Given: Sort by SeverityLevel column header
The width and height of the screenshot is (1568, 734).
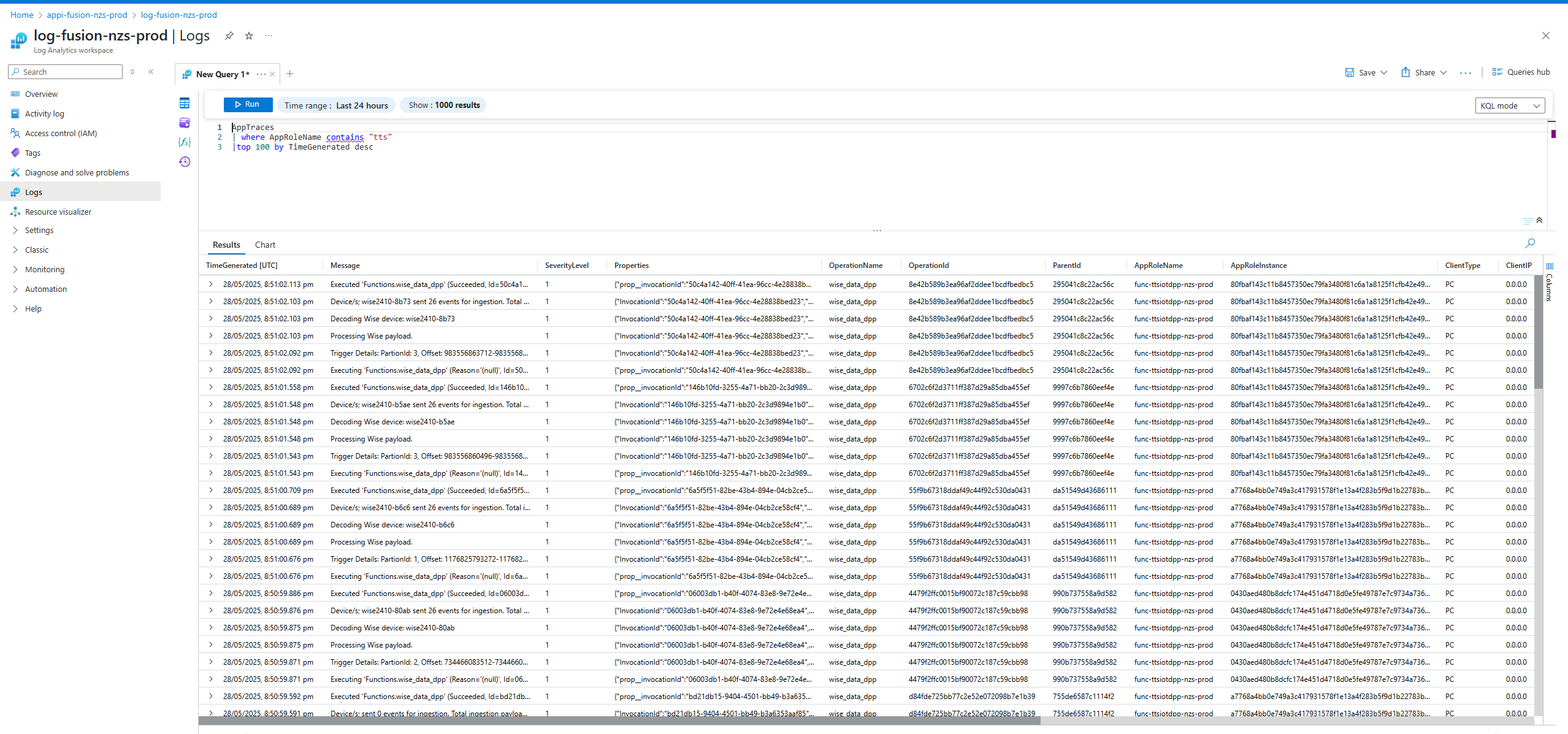Looking at the screenshot, I should 567,266.
